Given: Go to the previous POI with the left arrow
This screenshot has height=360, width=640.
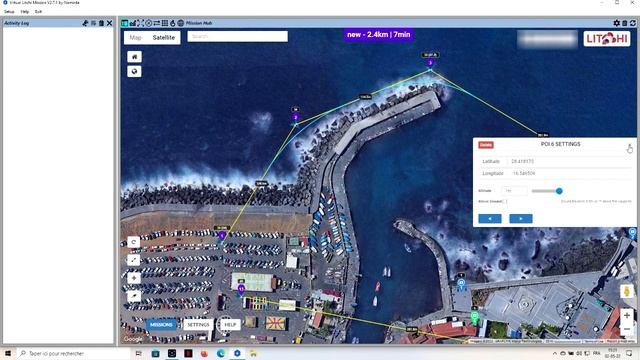Looking at the screenshot, I should tap(490, 219).
